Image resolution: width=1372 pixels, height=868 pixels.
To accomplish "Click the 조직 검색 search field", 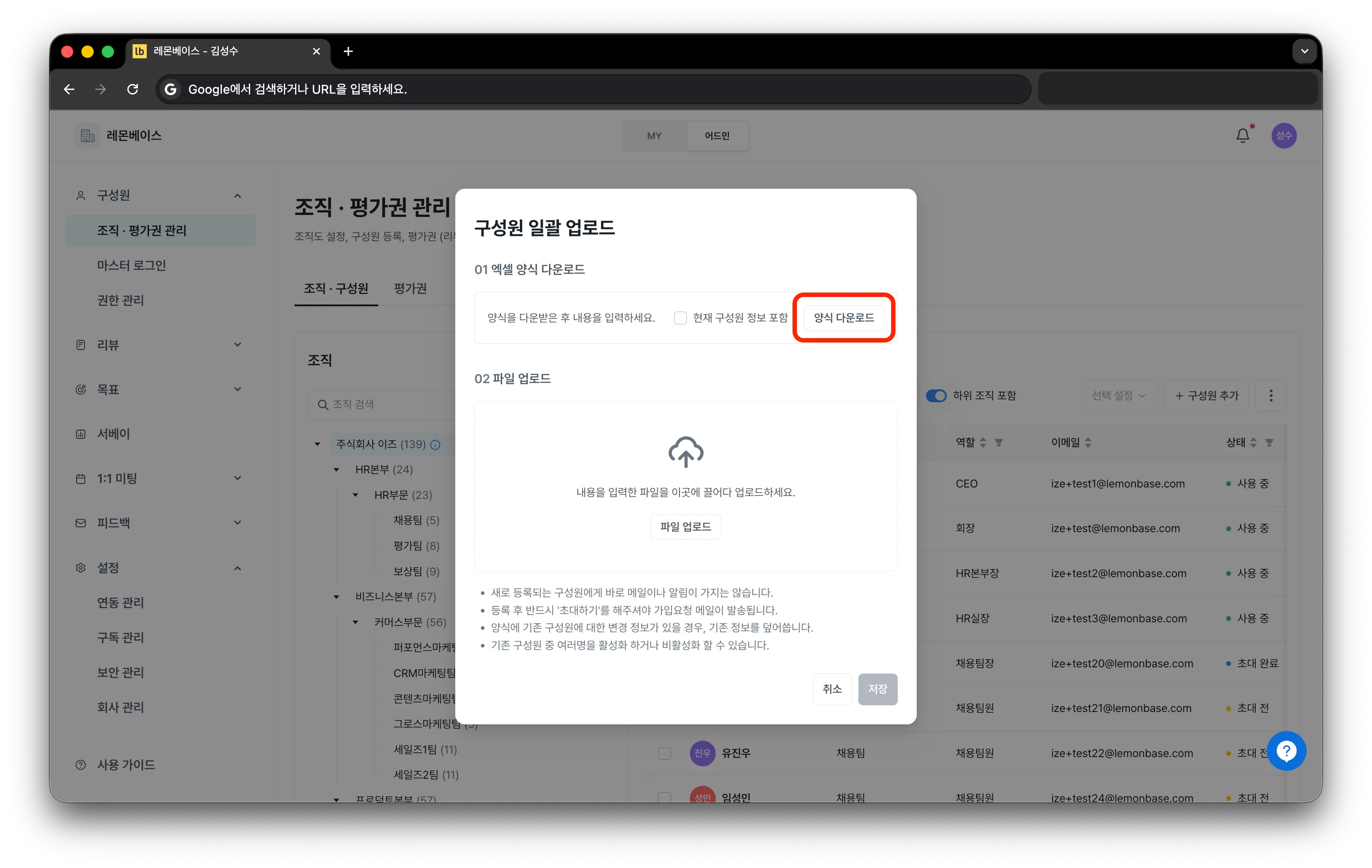I will [x=382, y=404].
